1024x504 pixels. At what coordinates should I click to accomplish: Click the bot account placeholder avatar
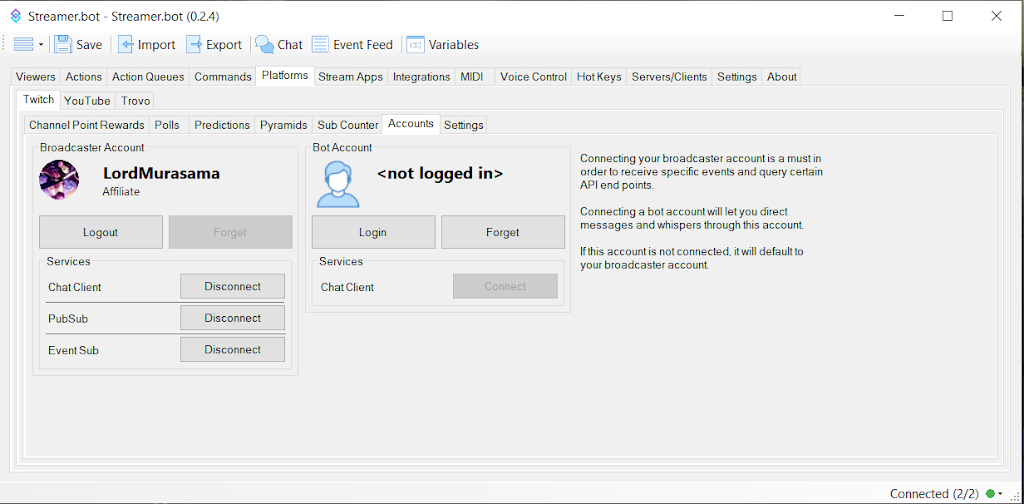tap(337, 181)
